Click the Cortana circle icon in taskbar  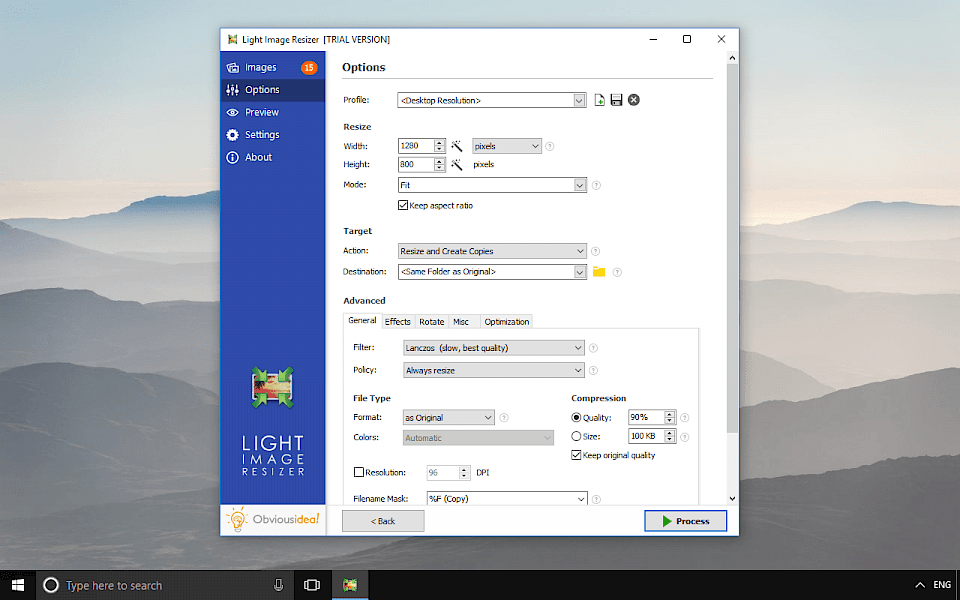(x=51, y=585)
